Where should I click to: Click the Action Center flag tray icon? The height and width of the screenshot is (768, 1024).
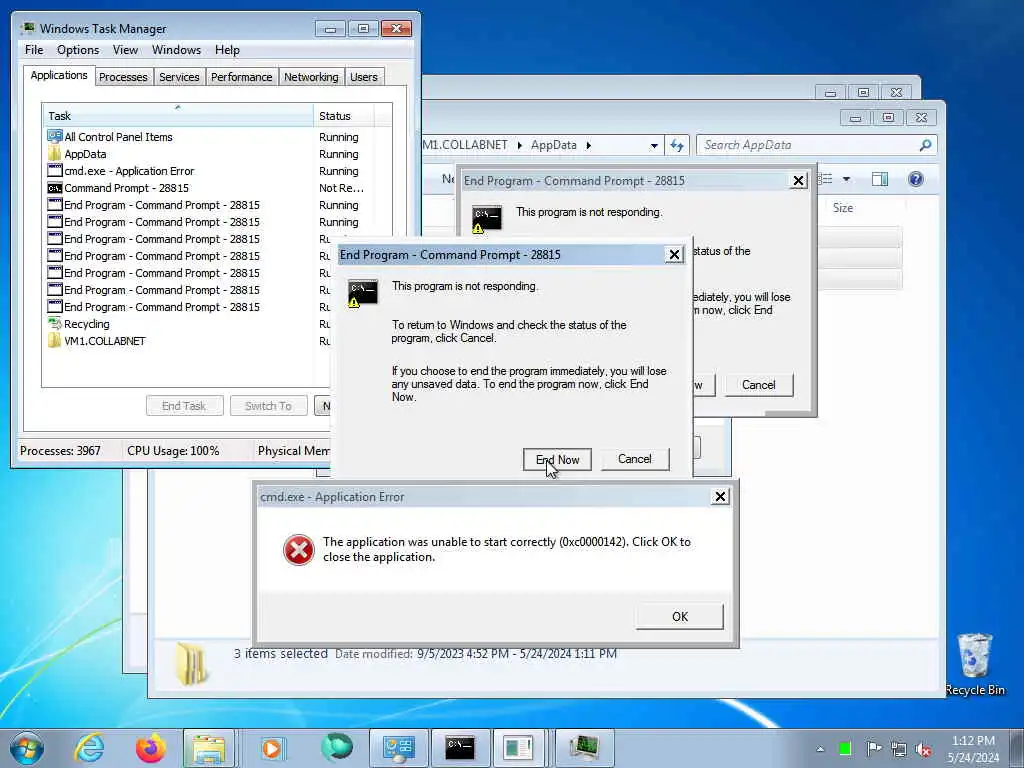click(x=873, y=748)
